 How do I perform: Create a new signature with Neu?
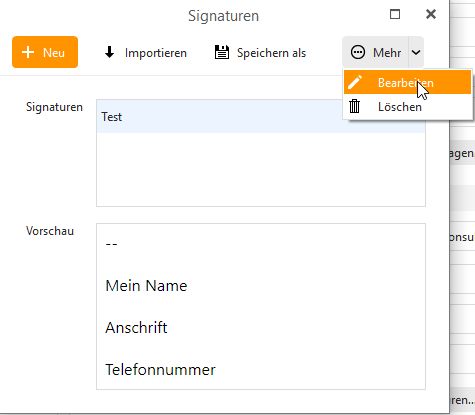click(x=45, y=52)
